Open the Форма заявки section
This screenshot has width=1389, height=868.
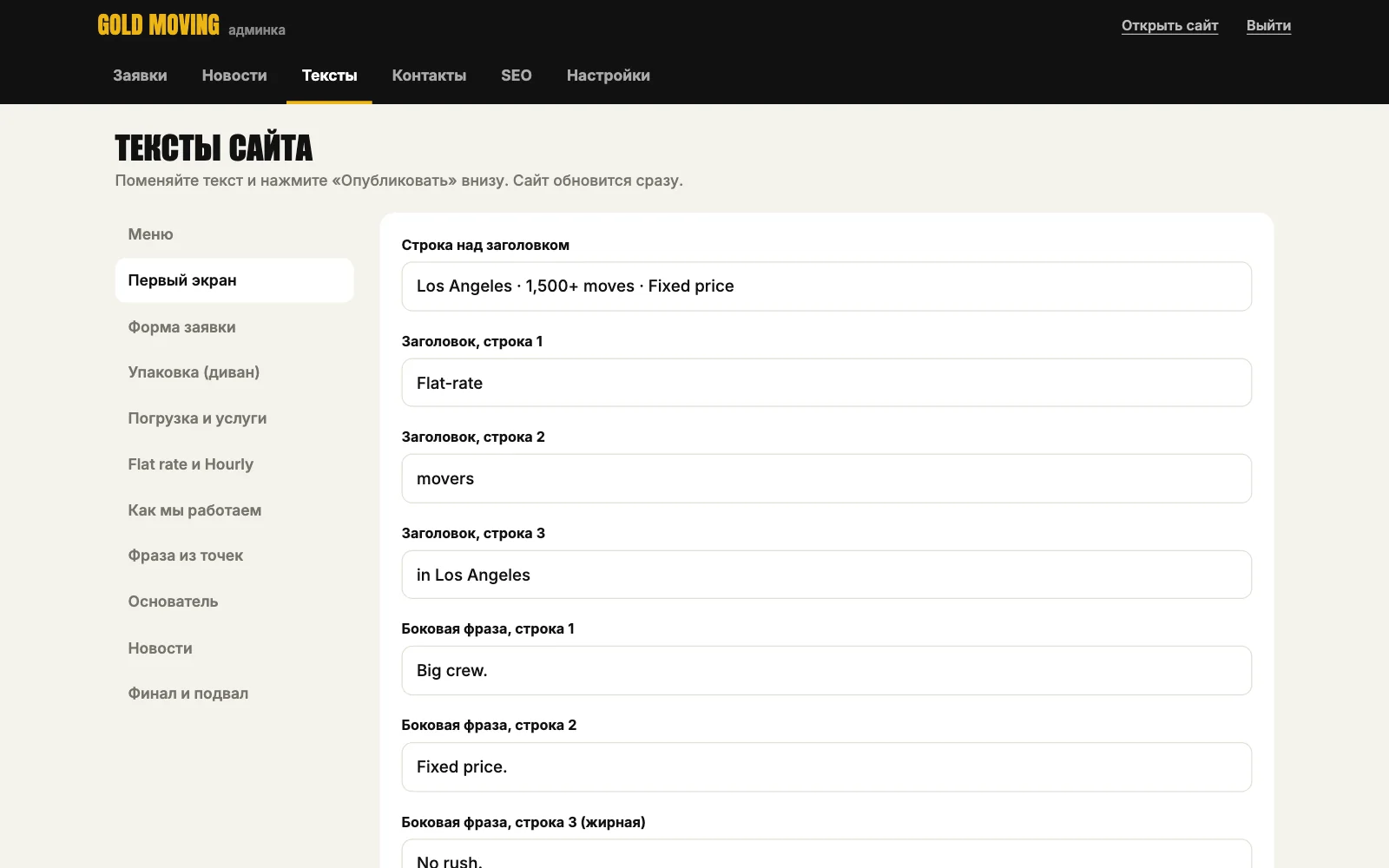[x=234, y=327]
